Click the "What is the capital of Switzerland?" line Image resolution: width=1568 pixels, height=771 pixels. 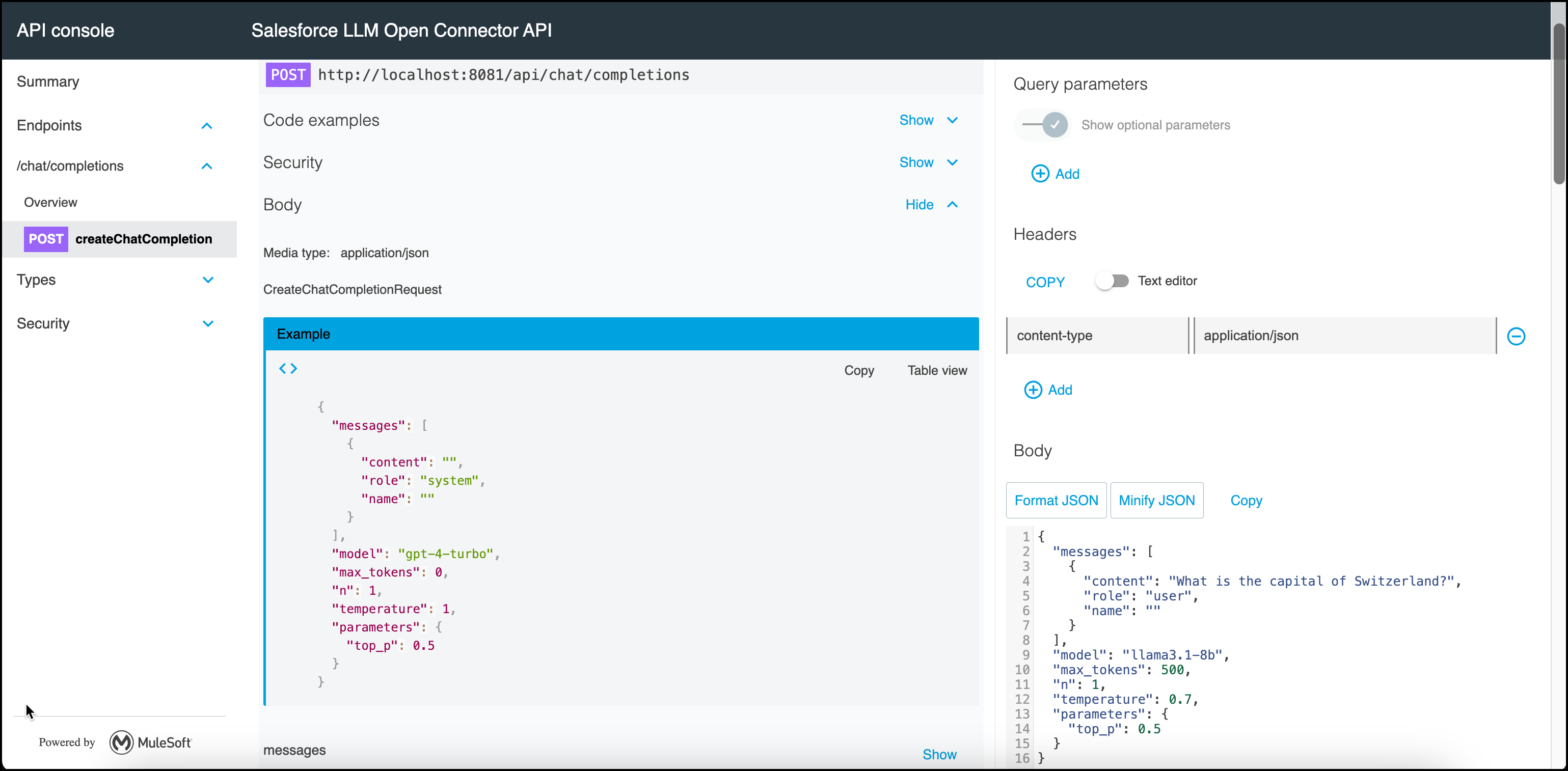1272,581
